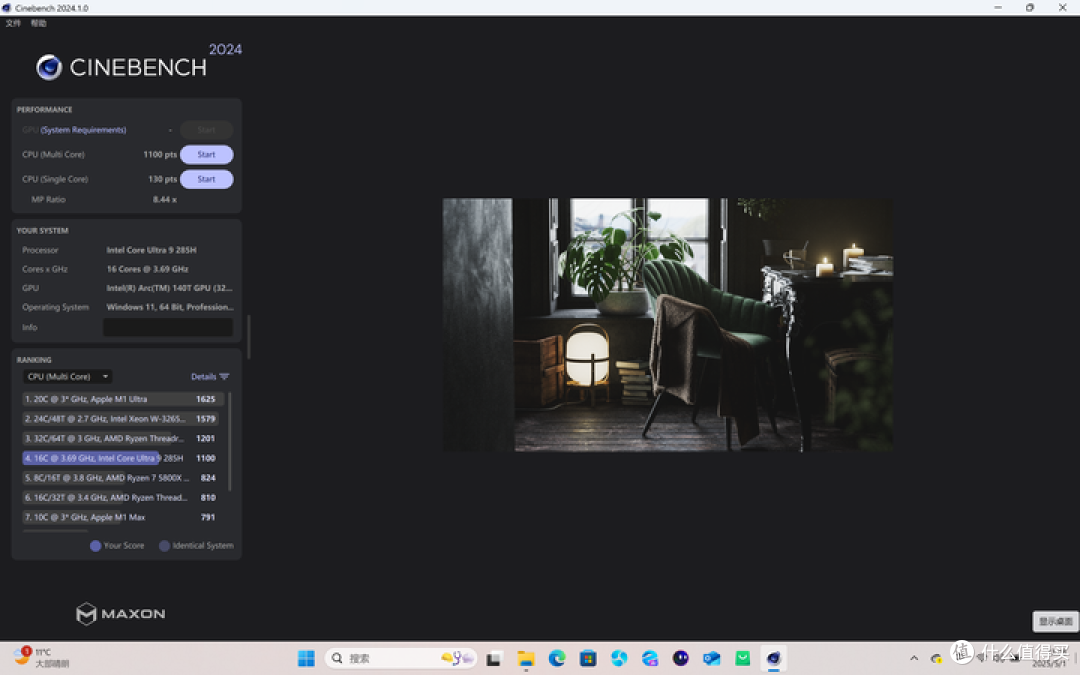Select the 32C/64T AMD Ryzen Threadripper row
This screenshot has width=1080, height=675.
point(121,439)
